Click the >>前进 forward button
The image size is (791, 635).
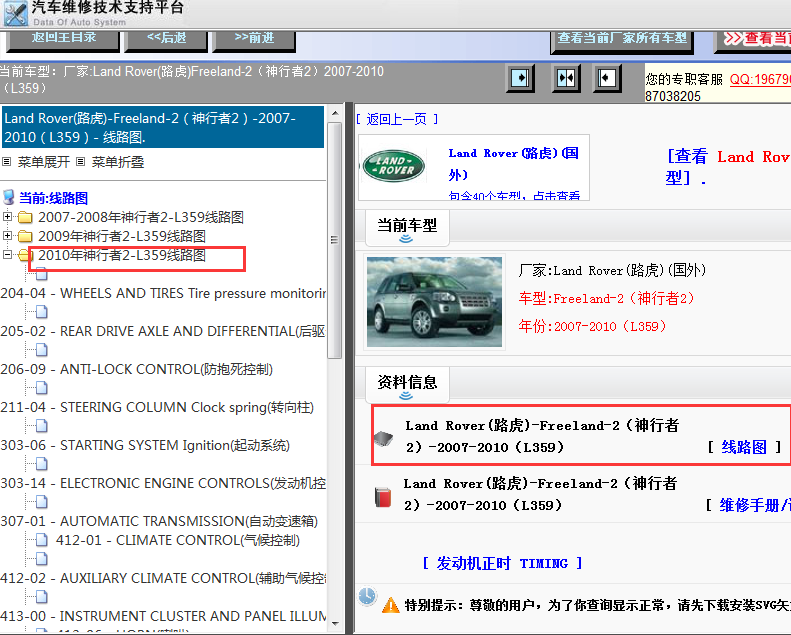(254, 39)
